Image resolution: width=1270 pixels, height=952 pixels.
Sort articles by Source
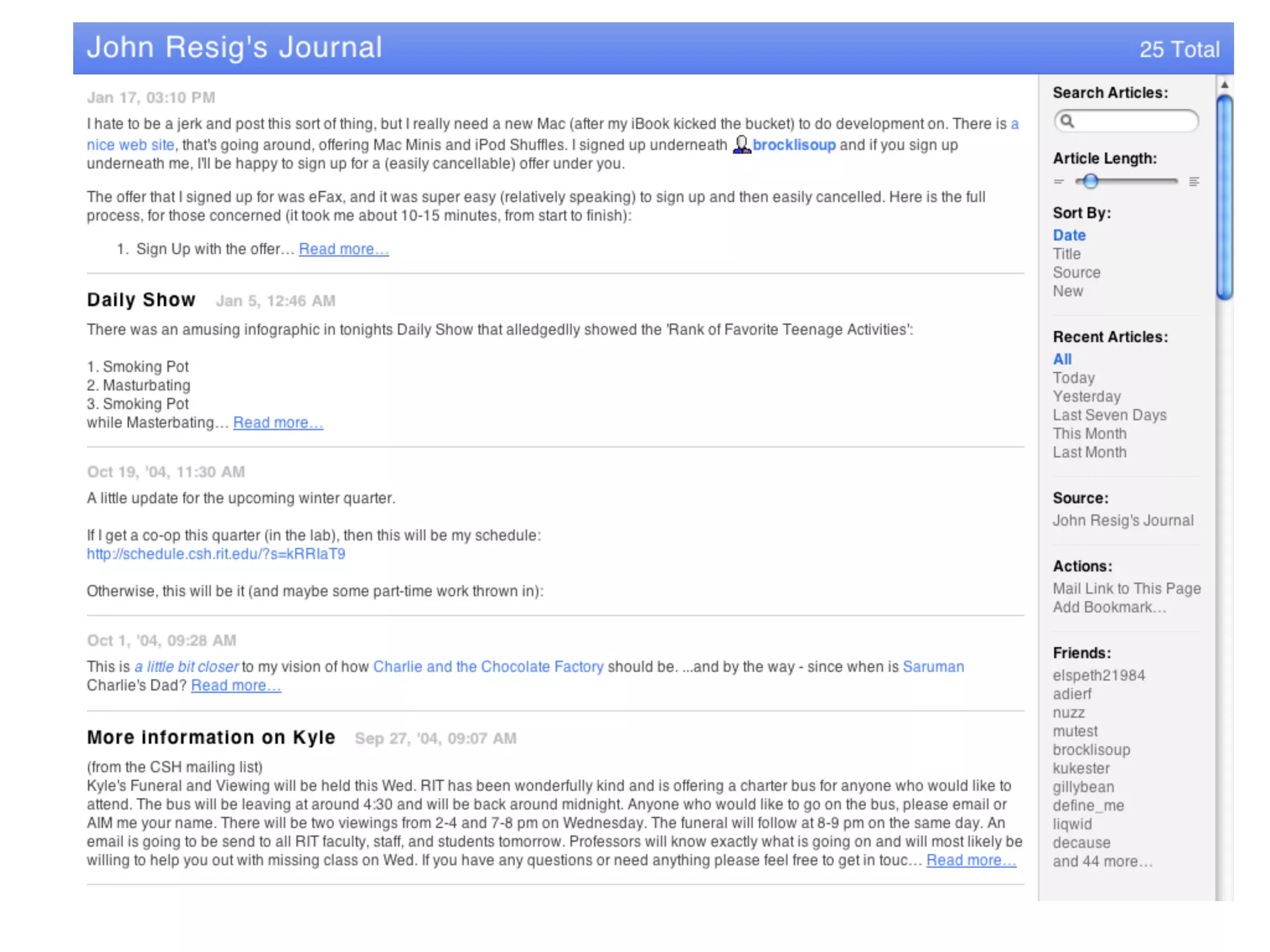pyautogui.click(x=1077, y=273)
